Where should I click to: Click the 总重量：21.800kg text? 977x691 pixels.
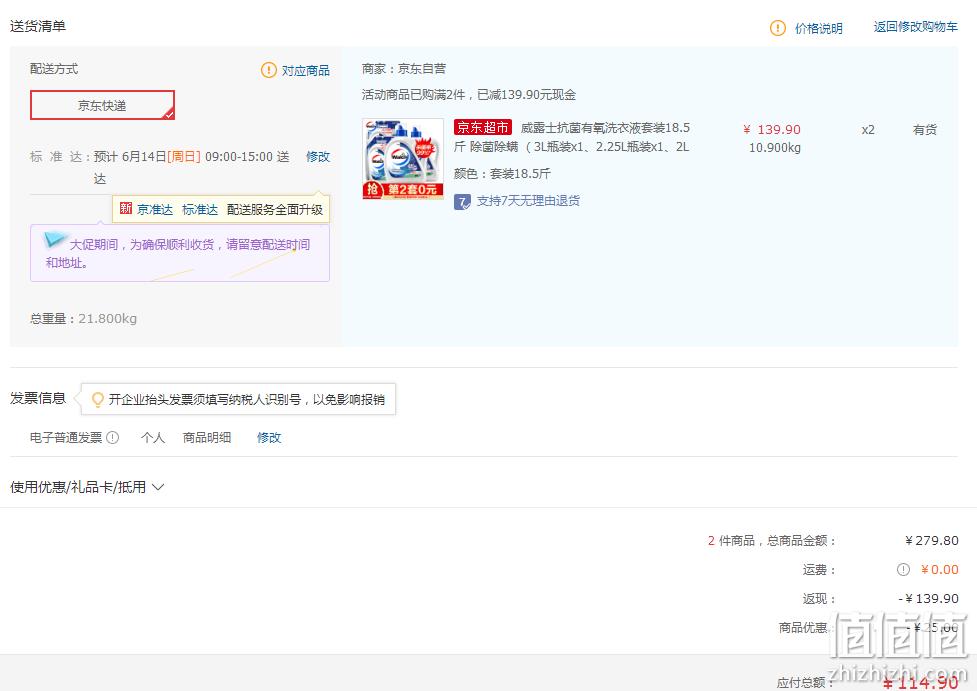83,318
